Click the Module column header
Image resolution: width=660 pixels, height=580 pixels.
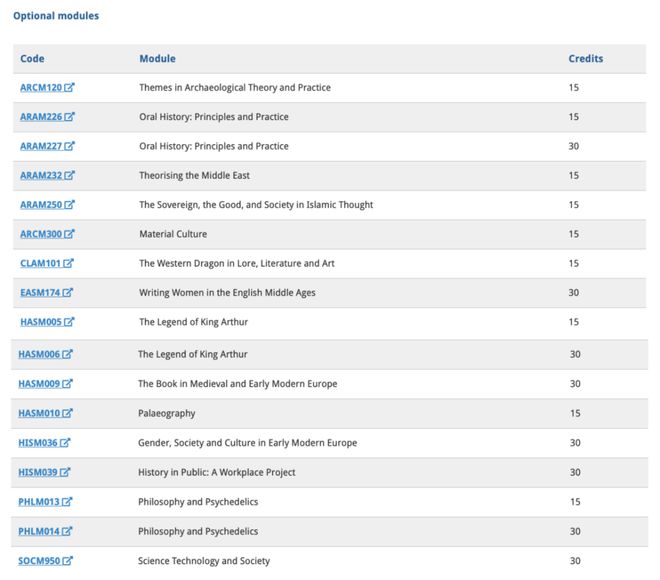[157, 59]
